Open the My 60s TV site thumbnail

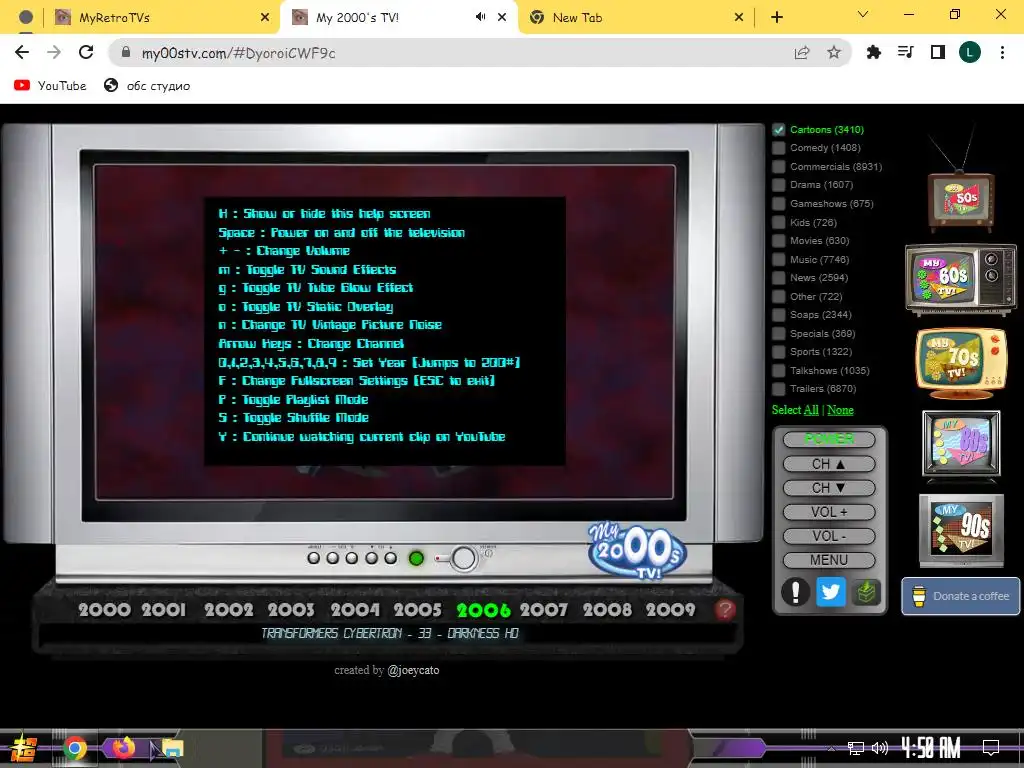click(961, 280)
